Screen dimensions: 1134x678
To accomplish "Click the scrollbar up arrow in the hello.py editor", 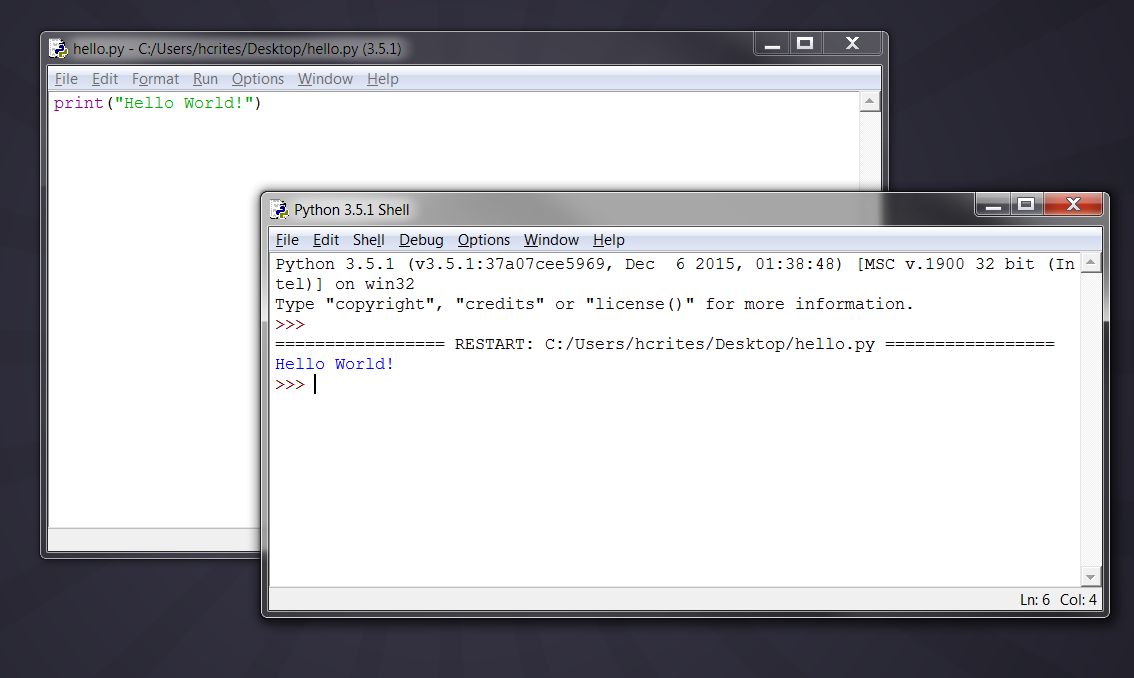I will point(869,100).
